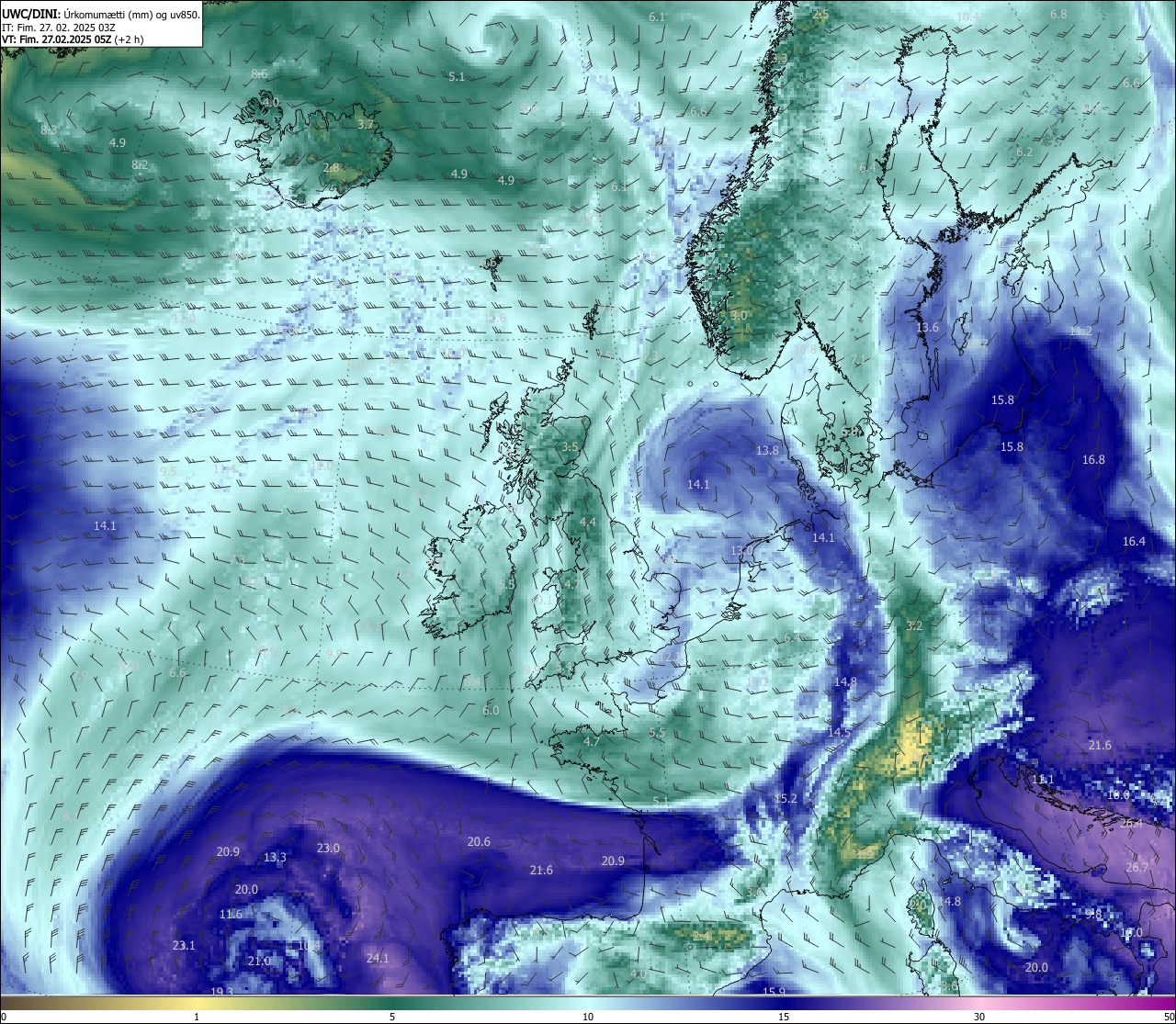Click the 21.0 value near the bottom-left

click(x=259, y=961)
